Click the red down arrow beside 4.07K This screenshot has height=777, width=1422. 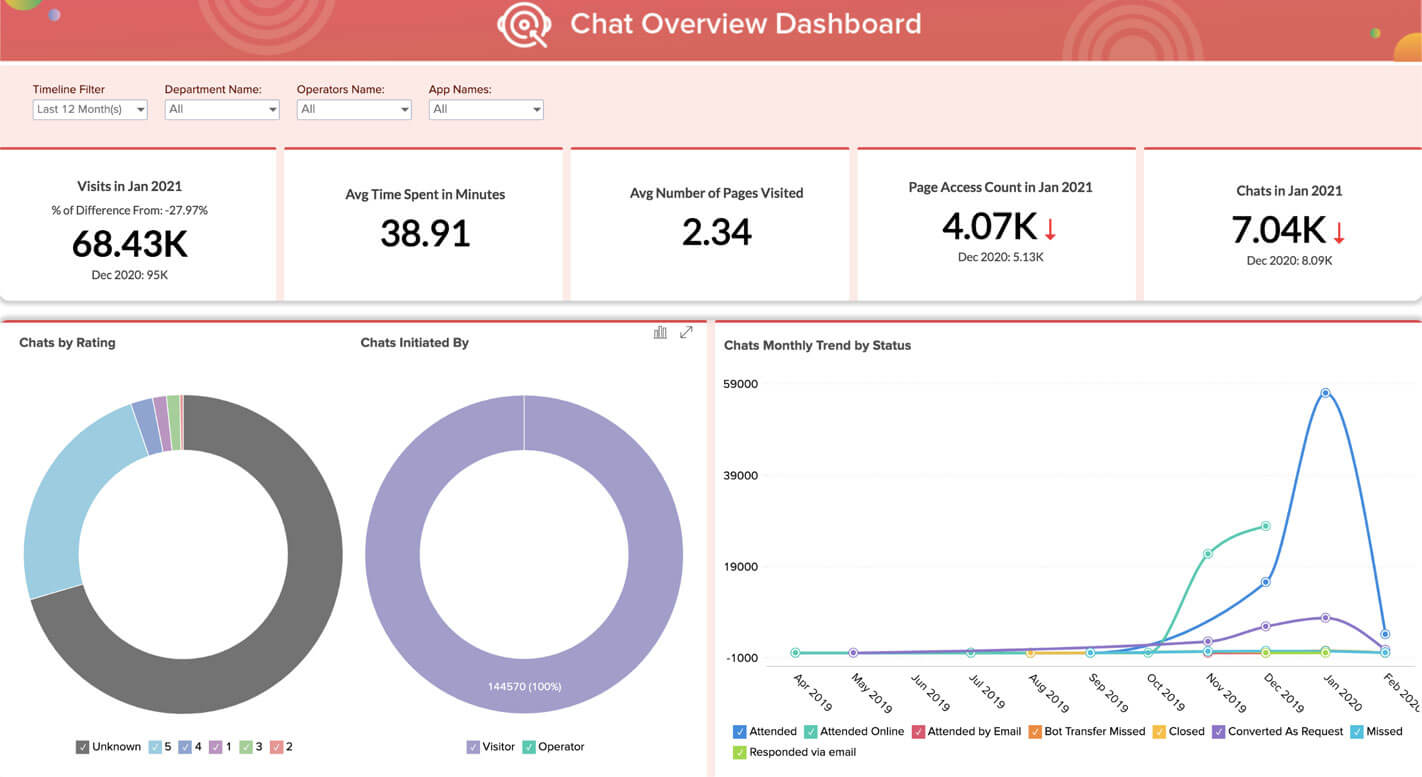(1050, 230)
